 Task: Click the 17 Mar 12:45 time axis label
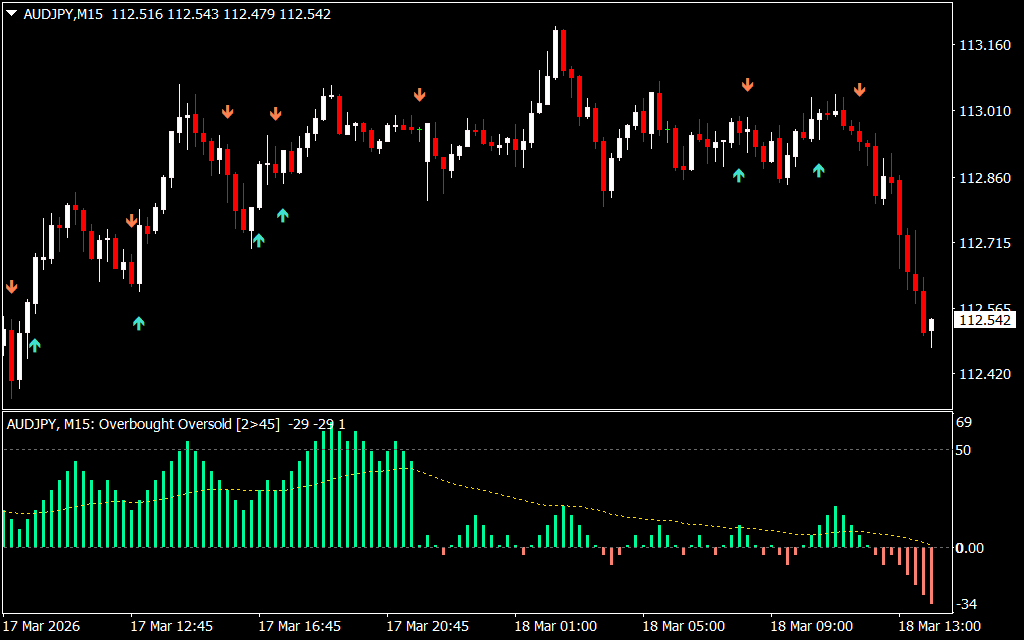pos(171,627)
